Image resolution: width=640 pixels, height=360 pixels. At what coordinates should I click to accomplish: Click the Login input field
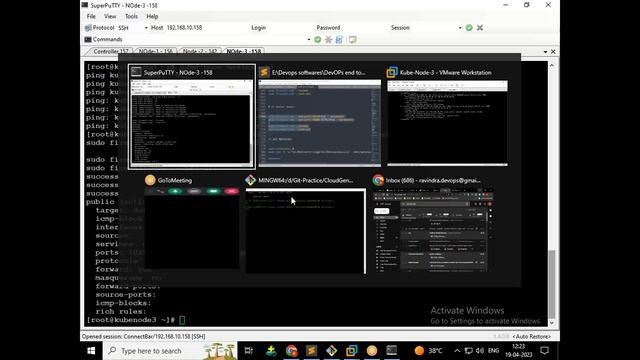[x=290, y=28]
